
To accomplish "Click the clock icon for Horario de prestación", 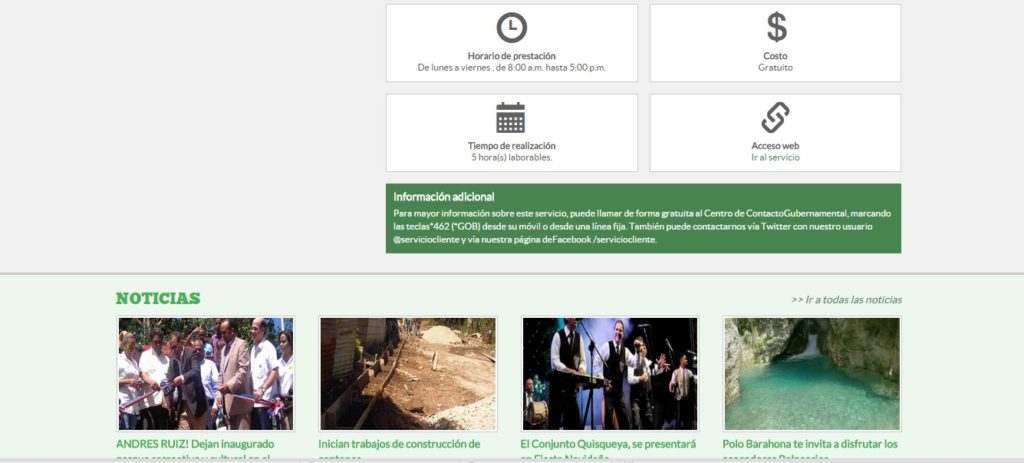I will click(x=511, y=27).
